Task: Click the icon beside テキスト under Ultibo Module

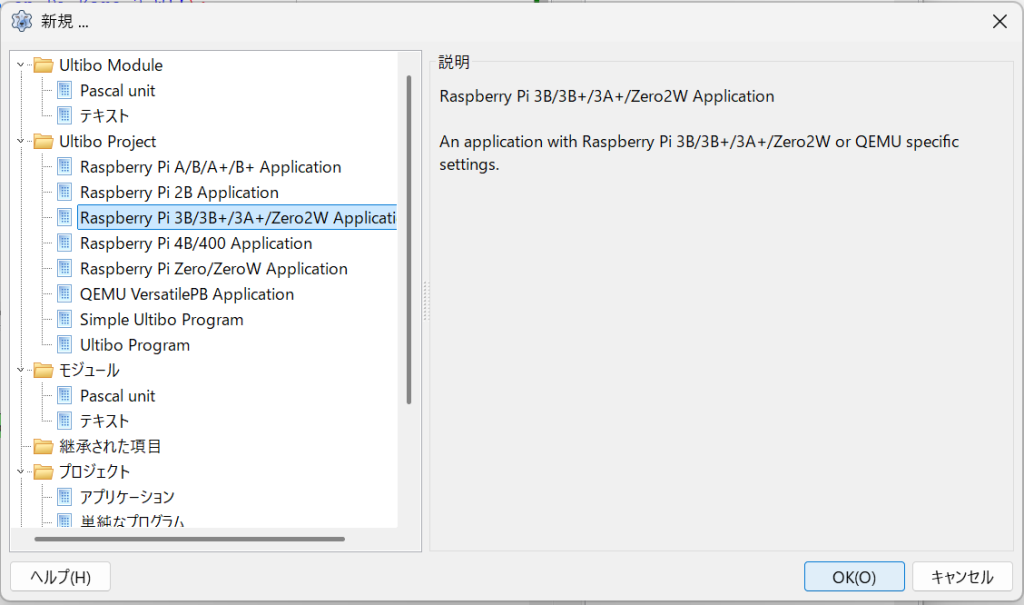Action: coord(65,116)
